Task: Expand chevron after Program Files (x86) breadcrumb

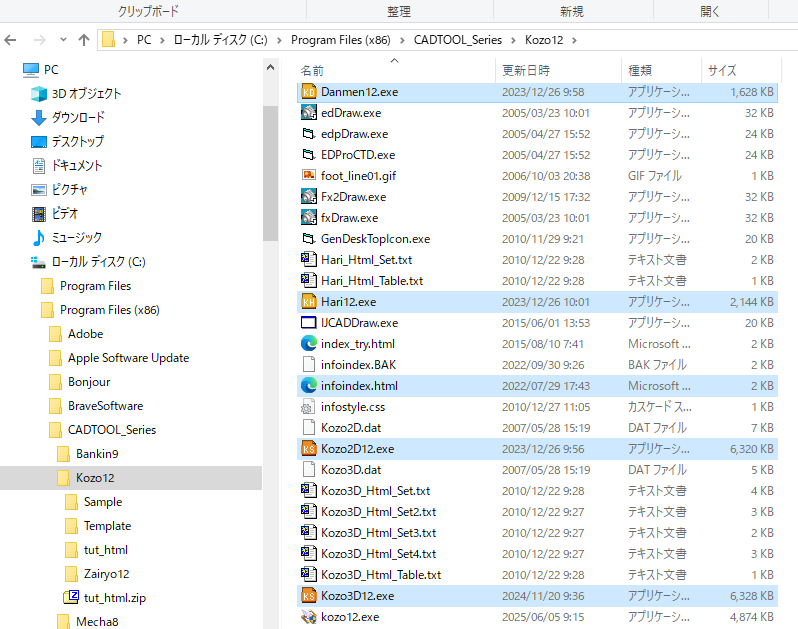Action: (x=402, y=40)
